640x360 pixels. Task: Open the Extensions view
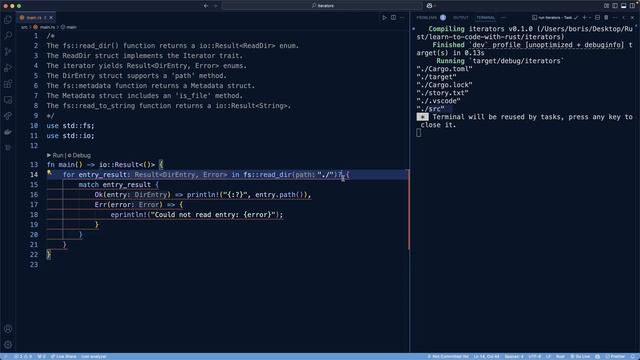coord(8,84)
